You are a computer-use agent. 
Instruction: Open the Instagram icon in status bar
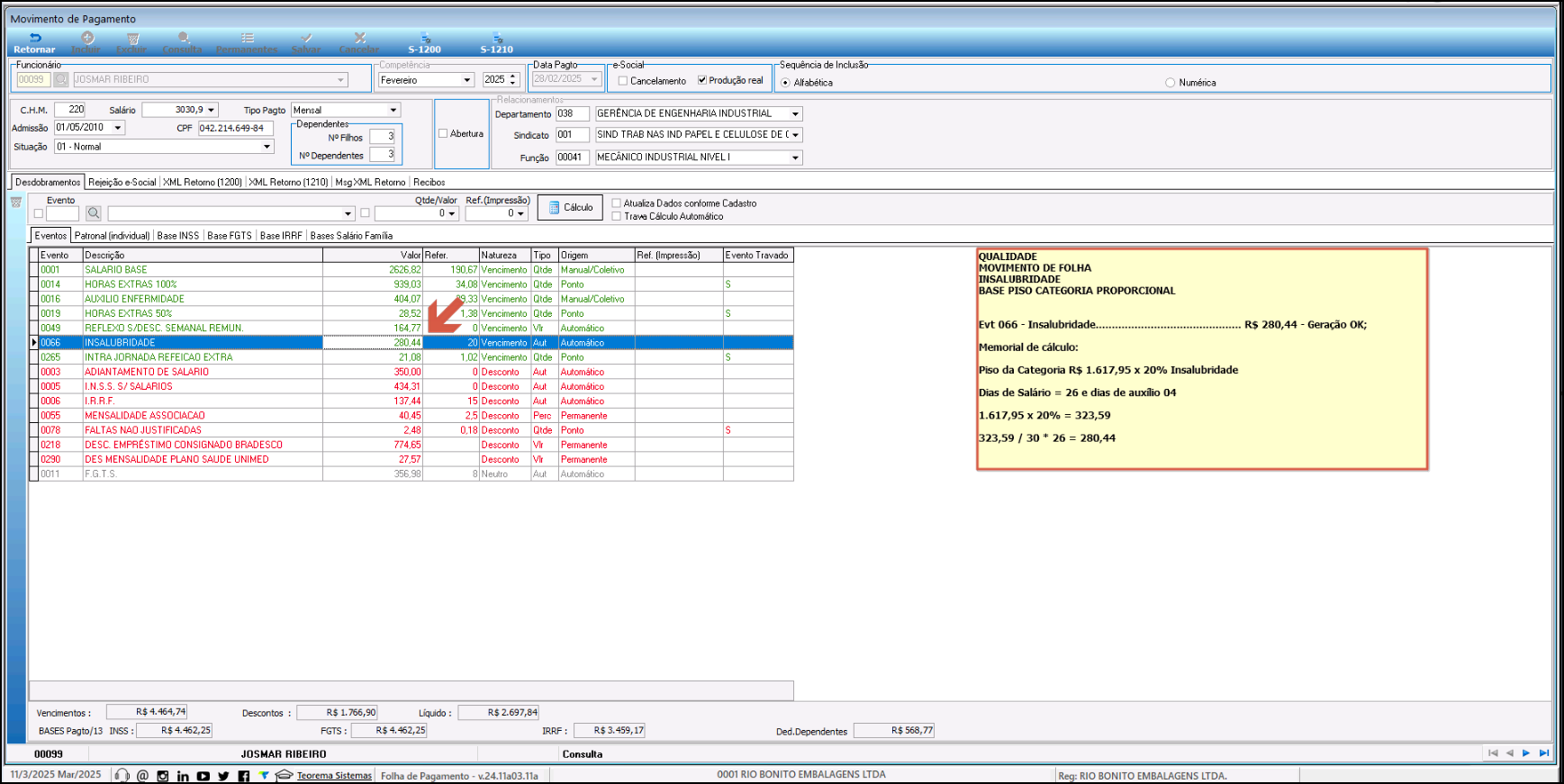tap(163, 776)
